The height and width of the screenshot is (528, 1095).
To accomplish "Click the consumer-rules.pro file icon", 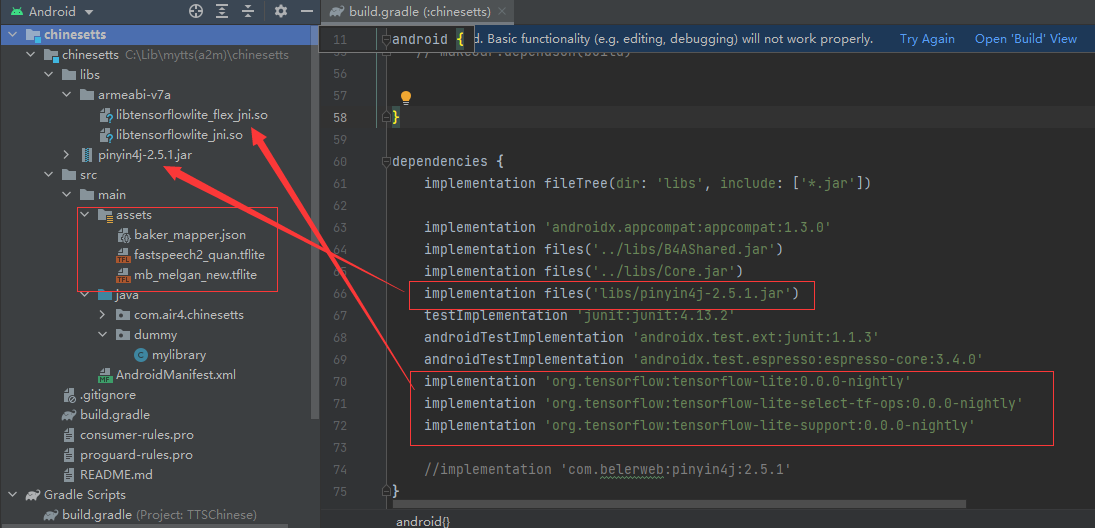I will [x=69, y=434].
